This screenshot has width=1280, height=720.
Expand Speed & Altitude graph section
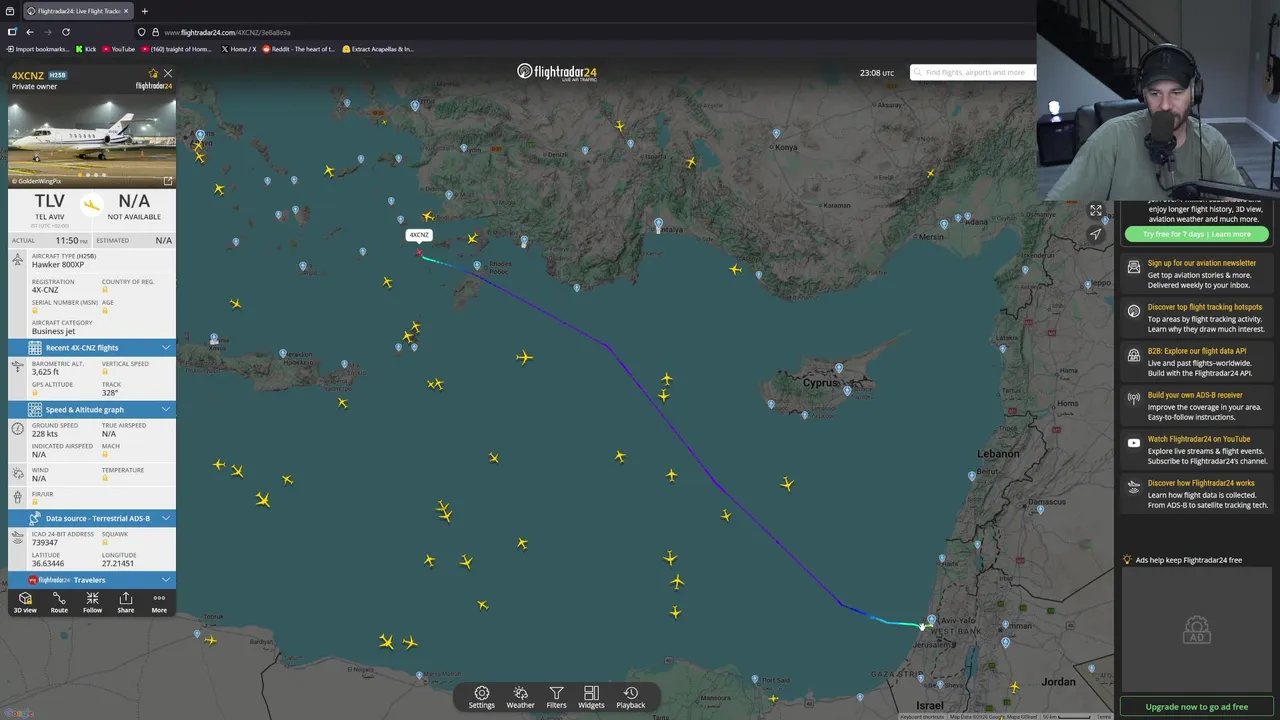[92, 409]
